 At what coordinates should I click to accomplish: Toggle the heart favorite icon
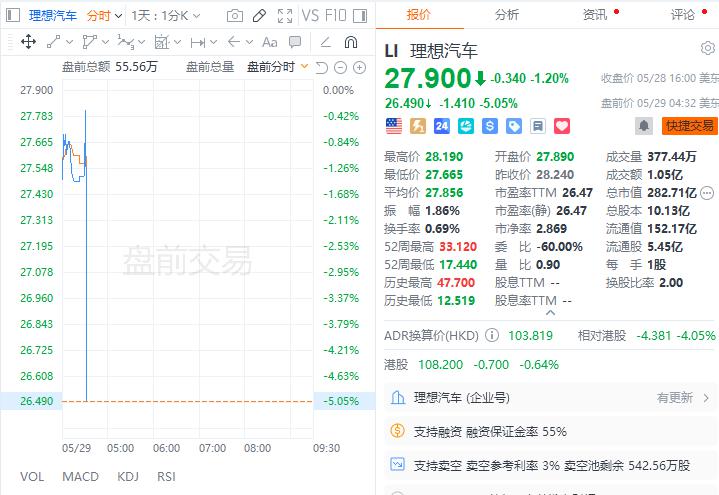[562, 126]
